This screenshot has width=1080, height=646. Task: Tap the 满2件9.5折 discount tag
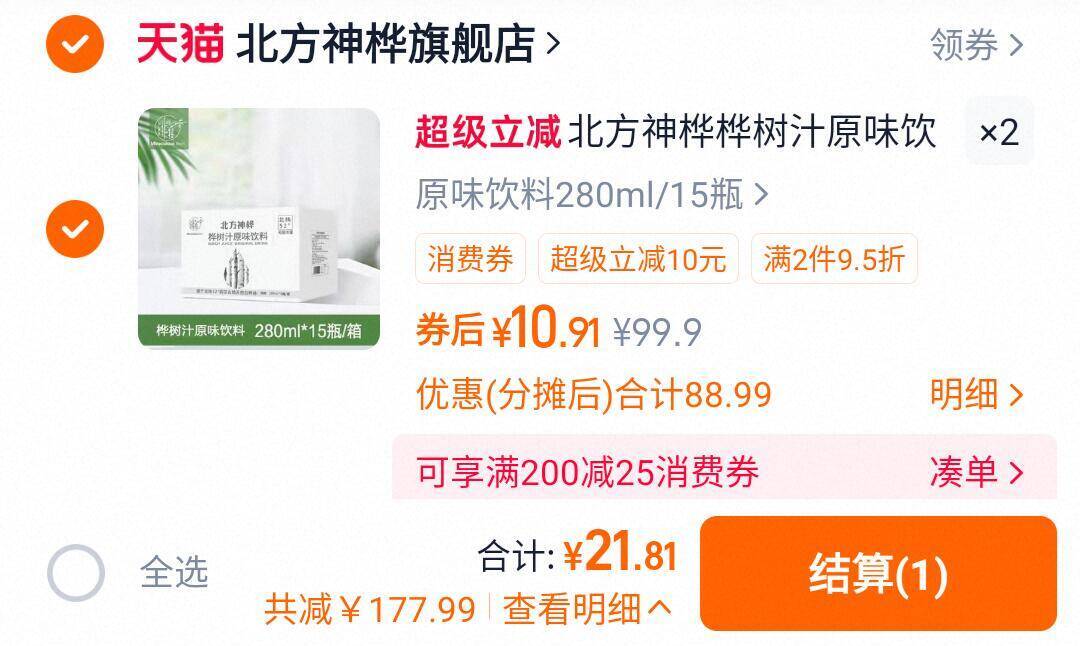(x=834, y=259)
